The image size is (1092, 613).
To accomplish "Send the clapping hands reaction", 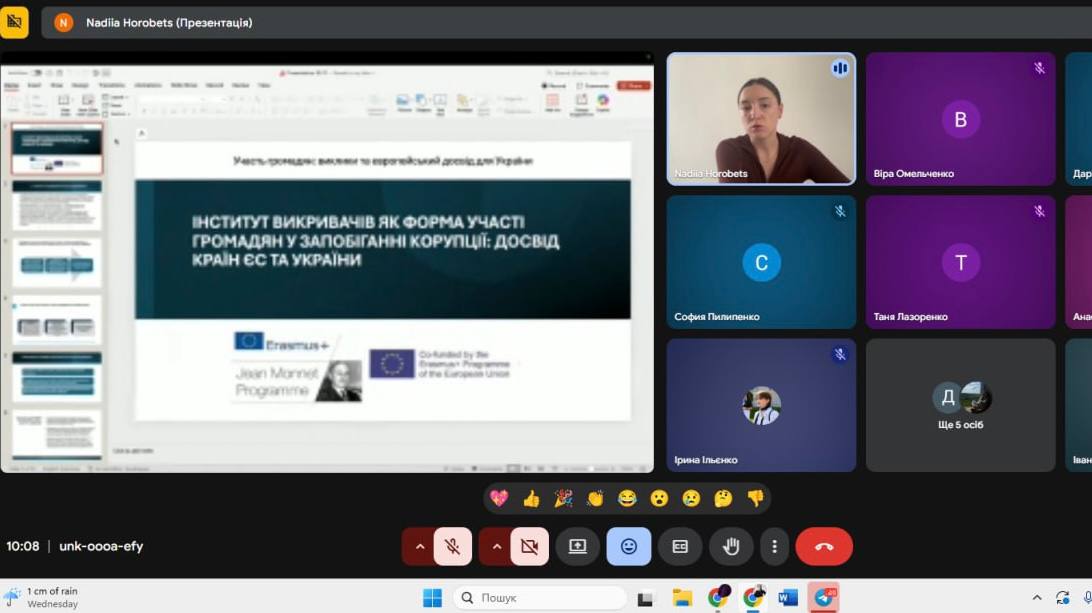I will point(595,498).
